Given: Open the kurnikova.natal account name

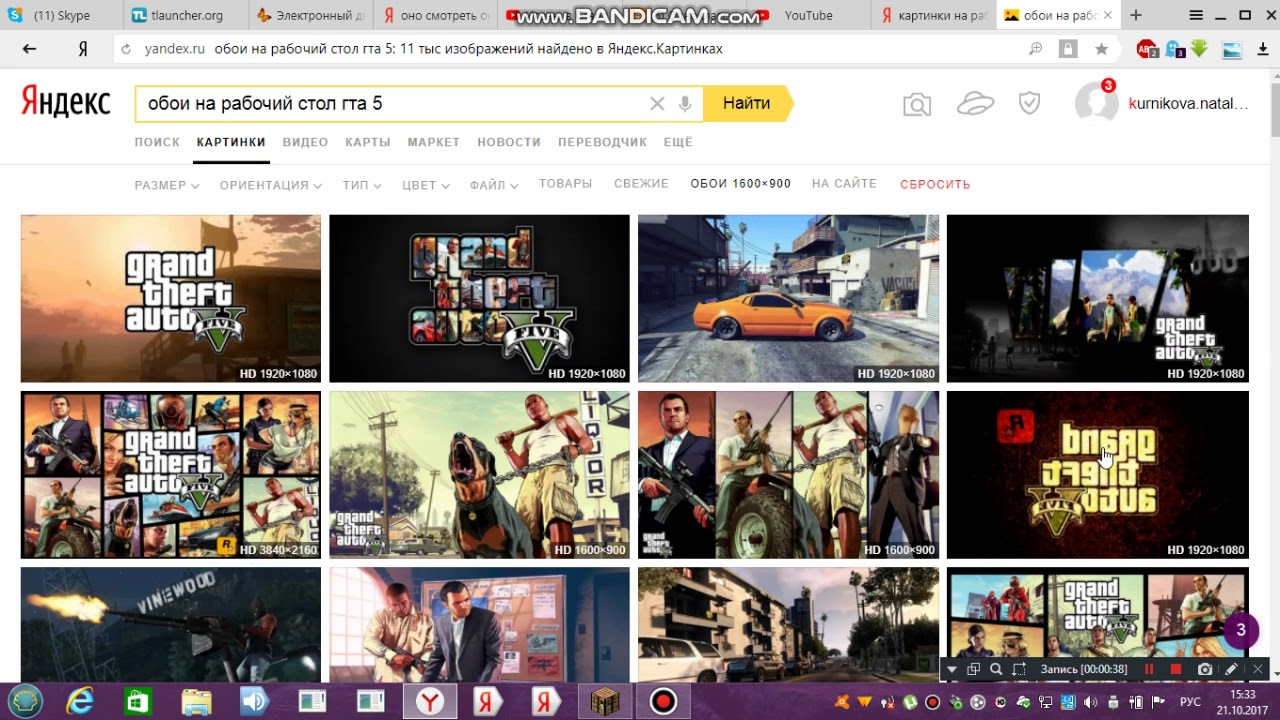Looking at the screenshot, I should pos(1188,103).
